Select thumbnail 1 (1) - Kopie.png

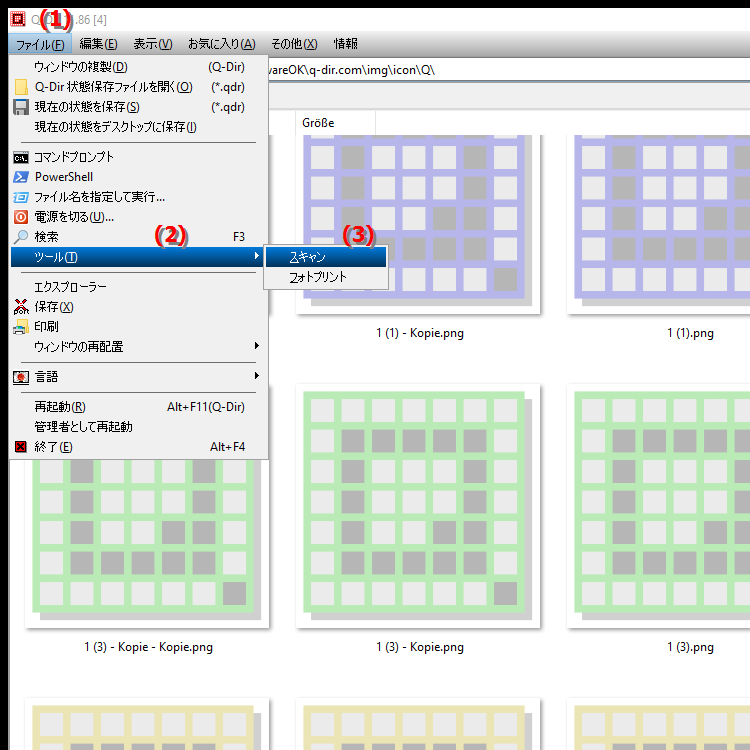[418, 224]
